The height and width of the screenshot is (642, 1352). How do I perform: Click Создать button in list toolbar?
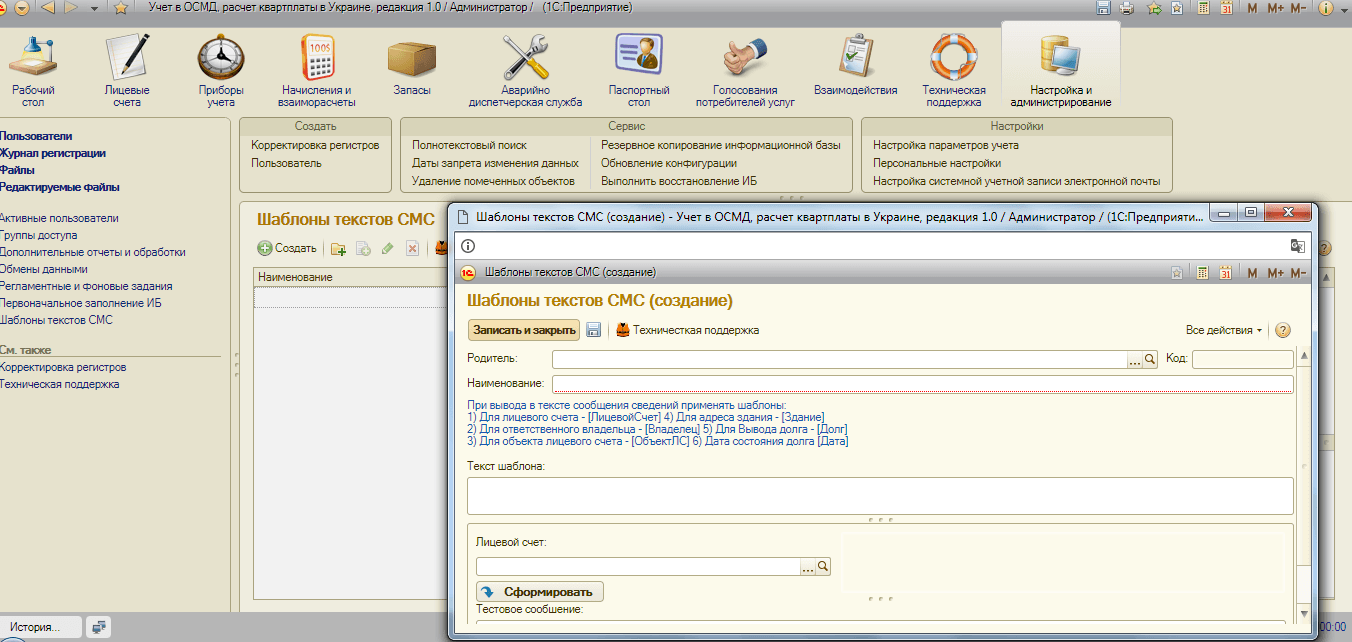coord(287,248)
